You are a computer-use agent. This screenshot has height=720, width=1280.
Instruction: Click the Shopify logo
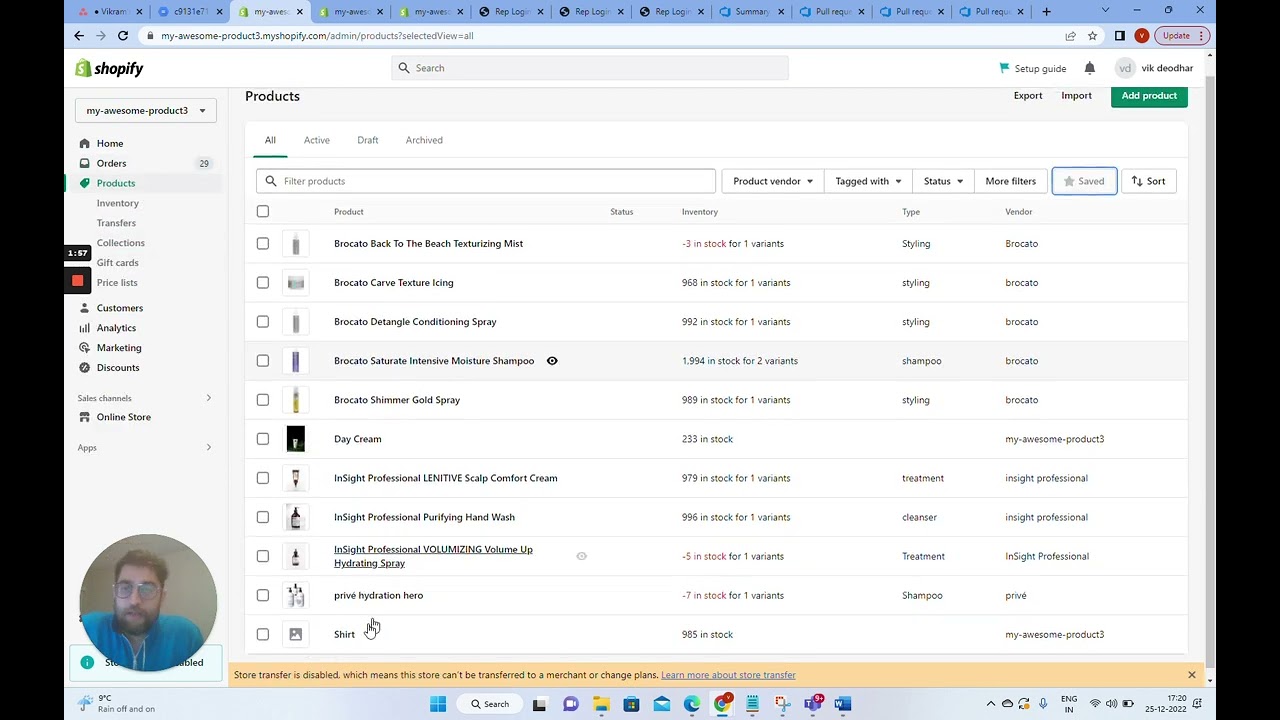click(x=109, y=68)
